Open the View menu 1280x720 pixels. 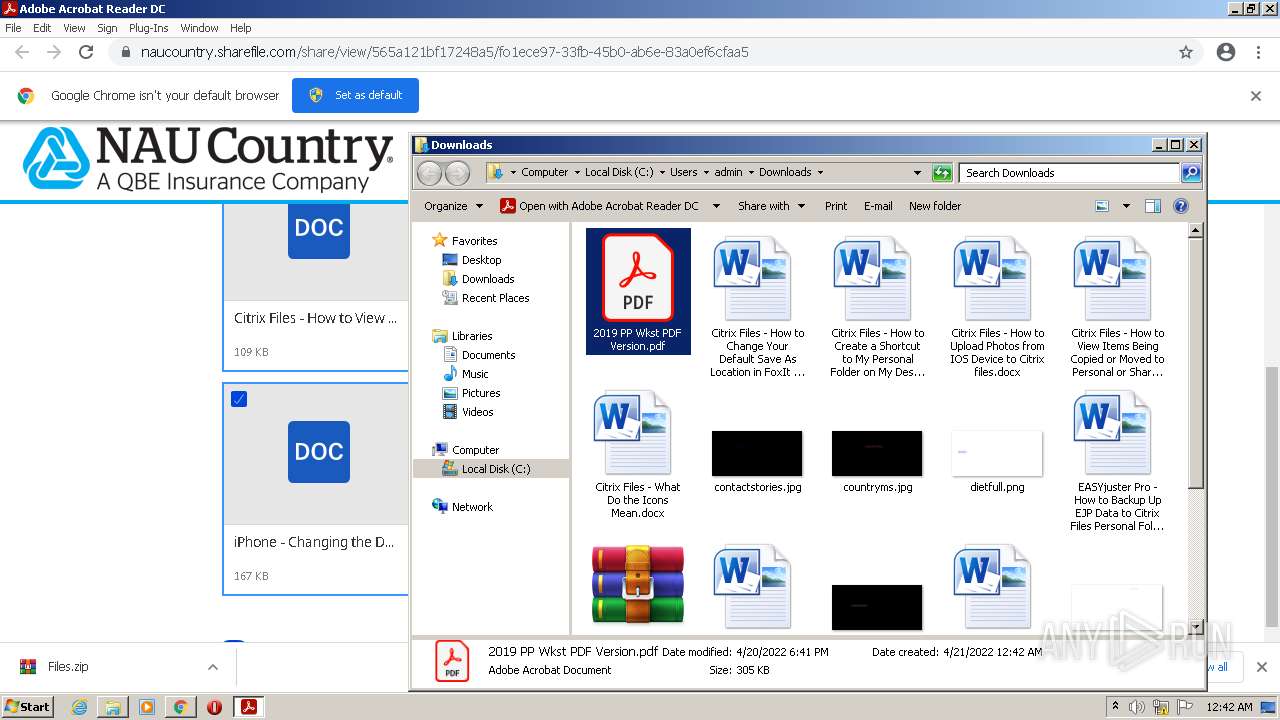click(x=74, y=28)
